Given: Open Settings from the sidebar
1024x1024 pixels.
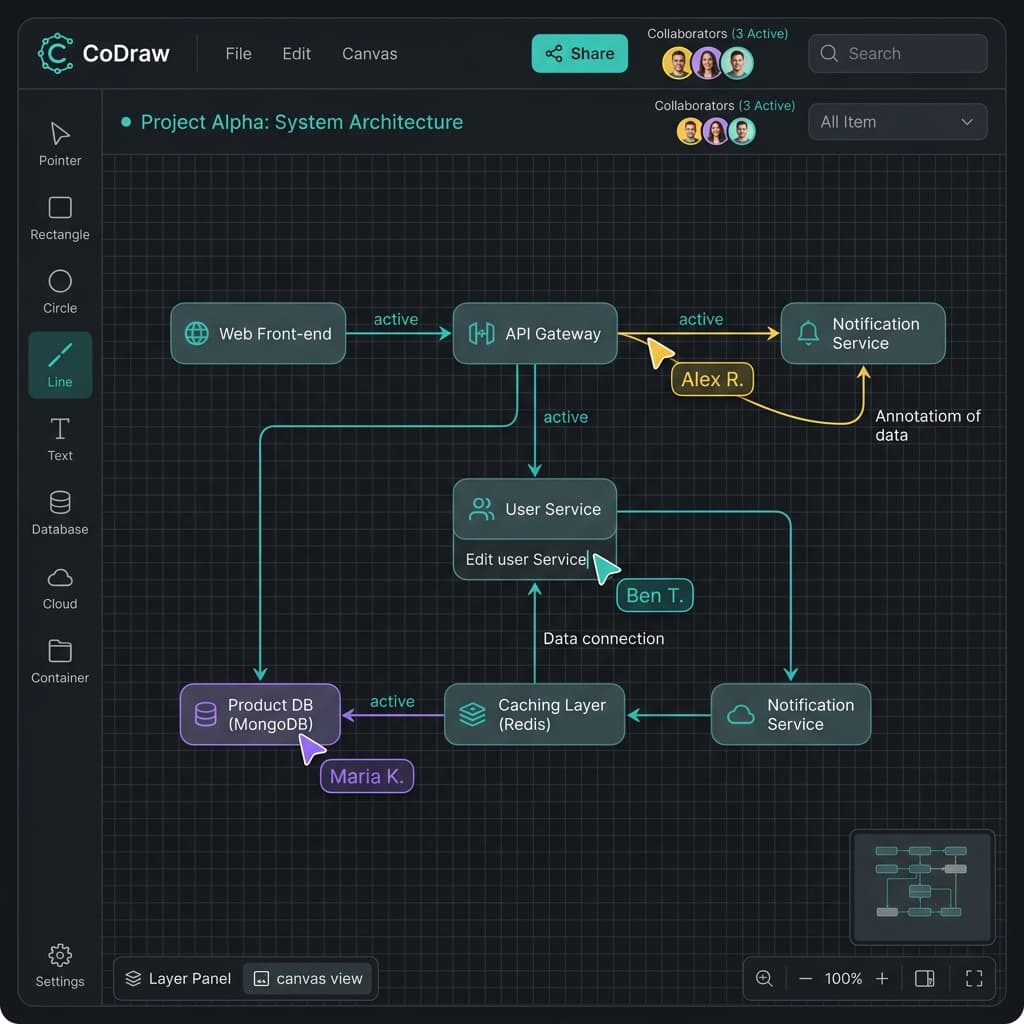Looking at the screenshot, I should coord(59,965).
